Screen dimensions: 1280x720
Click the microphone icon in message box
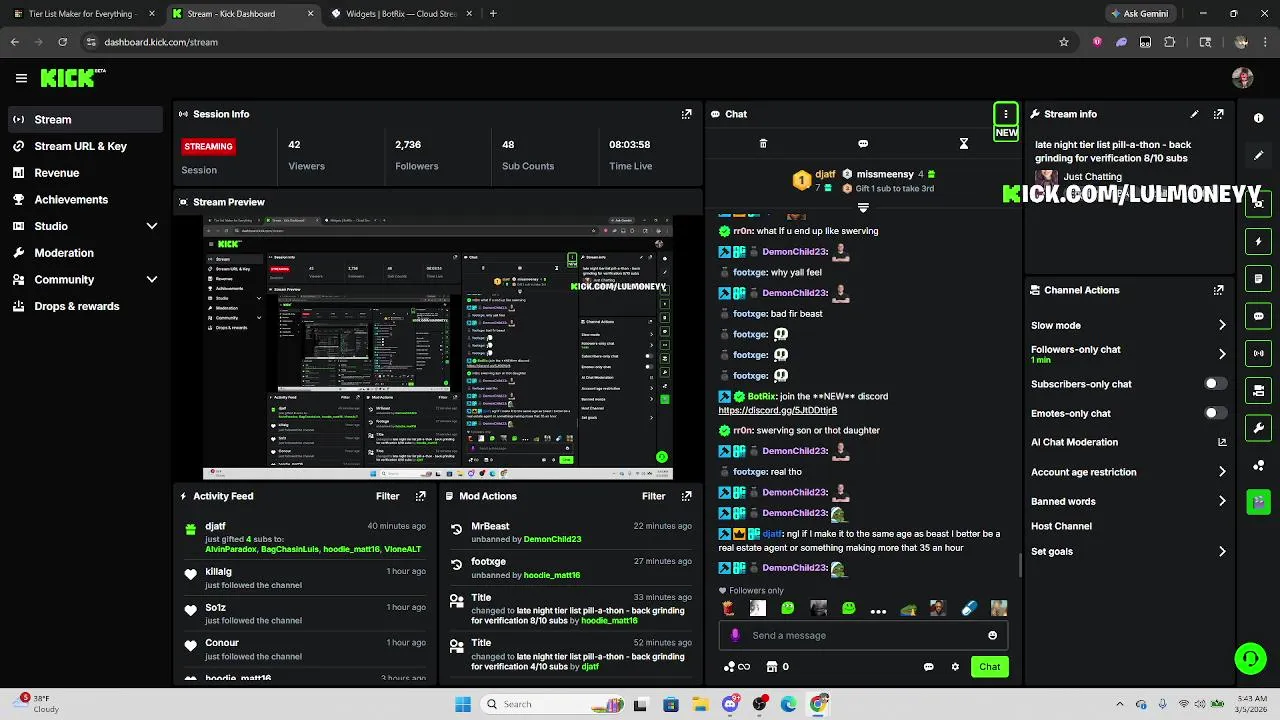736,635
